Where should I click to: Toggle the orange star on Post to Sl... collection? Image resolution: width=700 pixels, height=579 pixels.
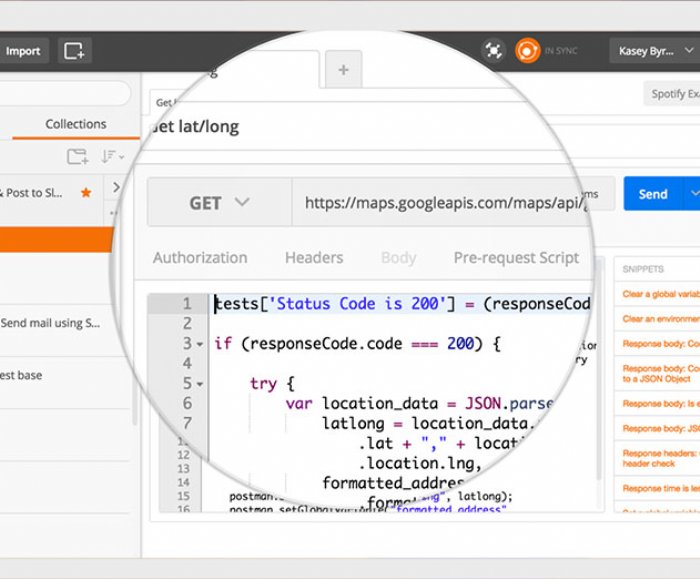pos(86,193)
